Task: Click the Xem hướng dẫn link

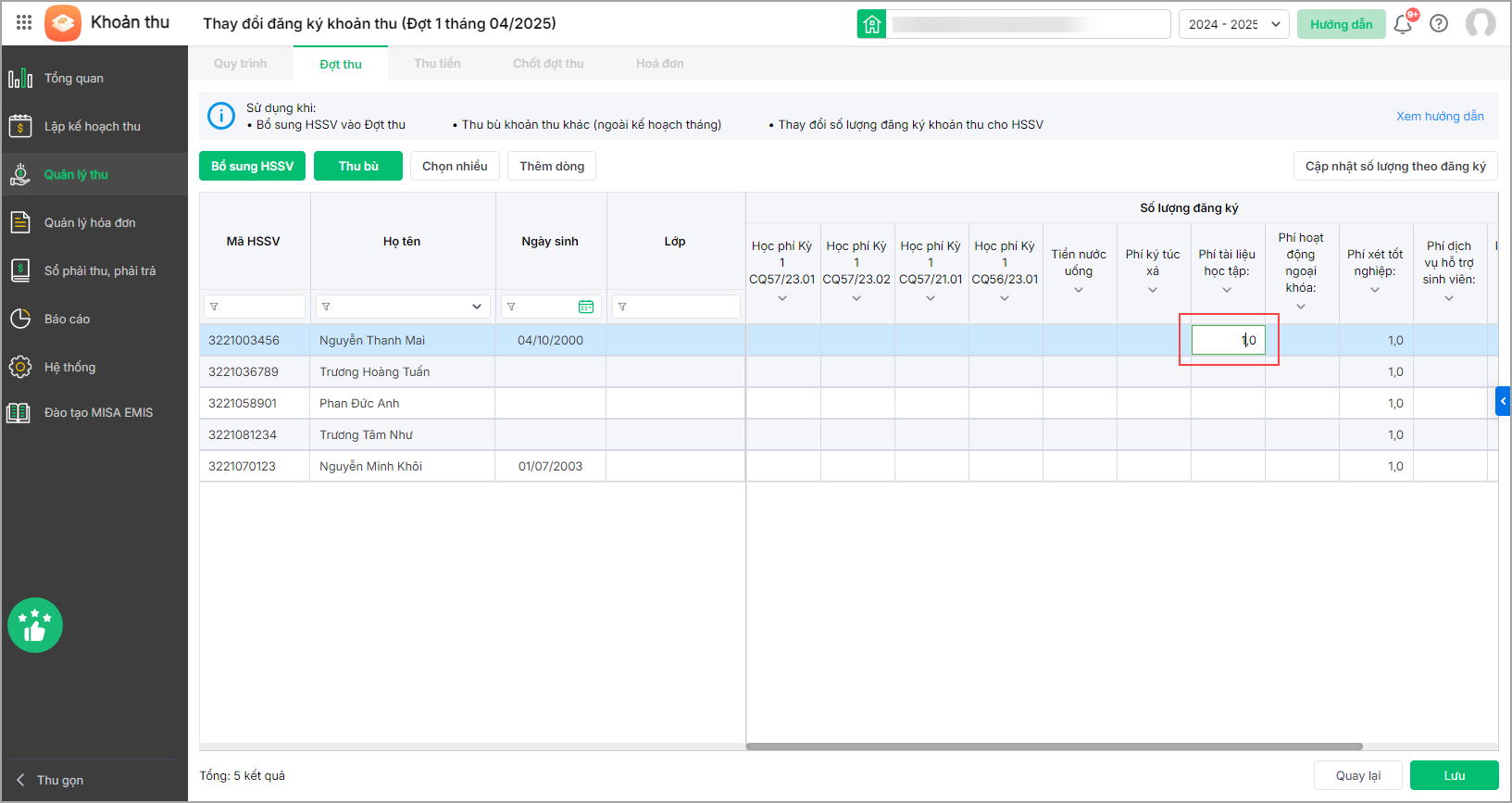Action: [x=1439, y=116]
